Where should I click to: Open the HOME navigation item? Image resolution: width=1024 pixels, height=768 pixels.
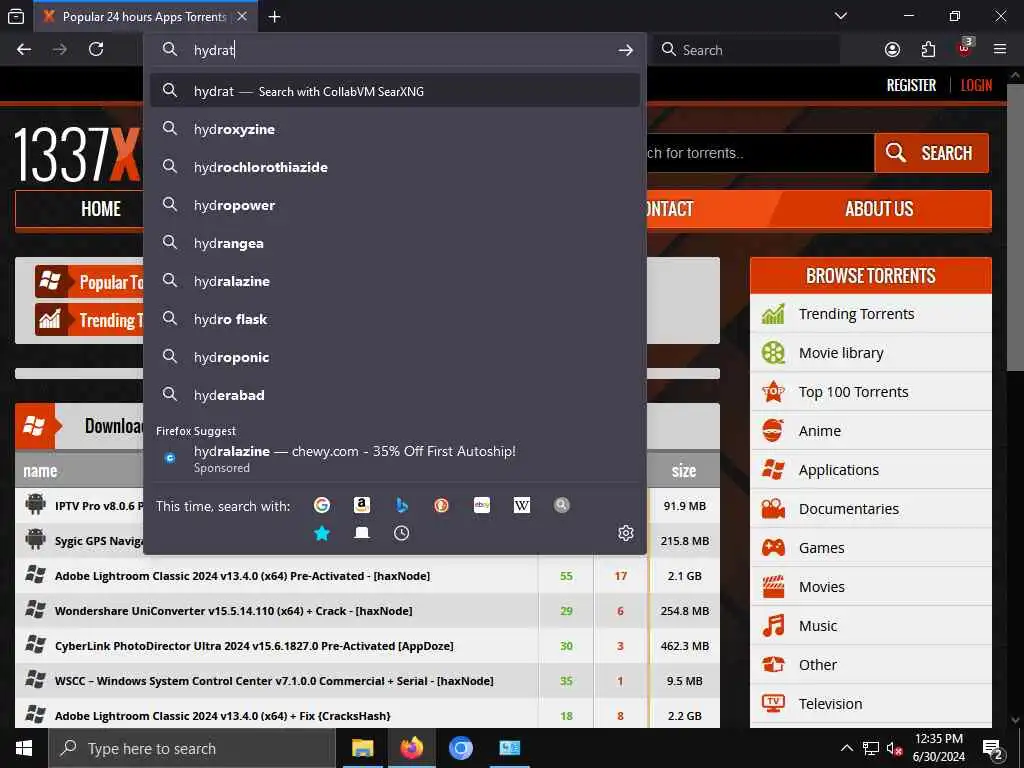click(x=101, y=209)
